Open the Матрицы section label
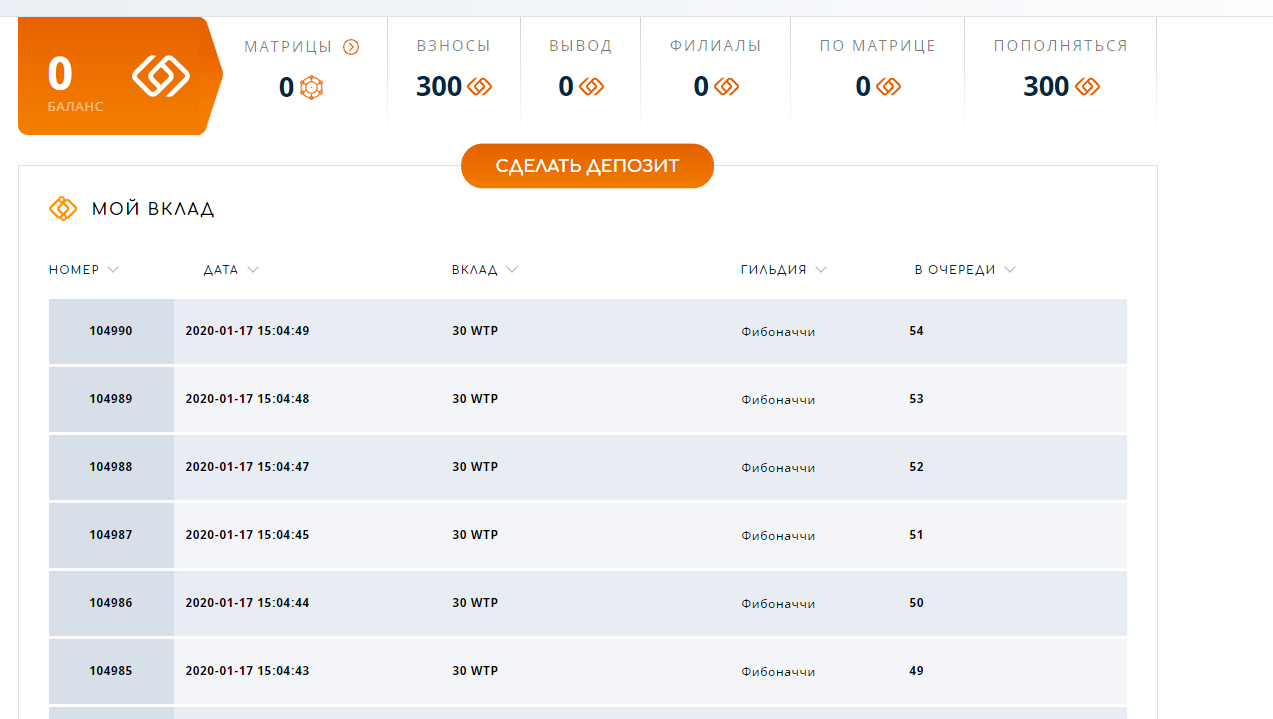The height and width of the screenshot is (719, 1273). pos(288,46)
